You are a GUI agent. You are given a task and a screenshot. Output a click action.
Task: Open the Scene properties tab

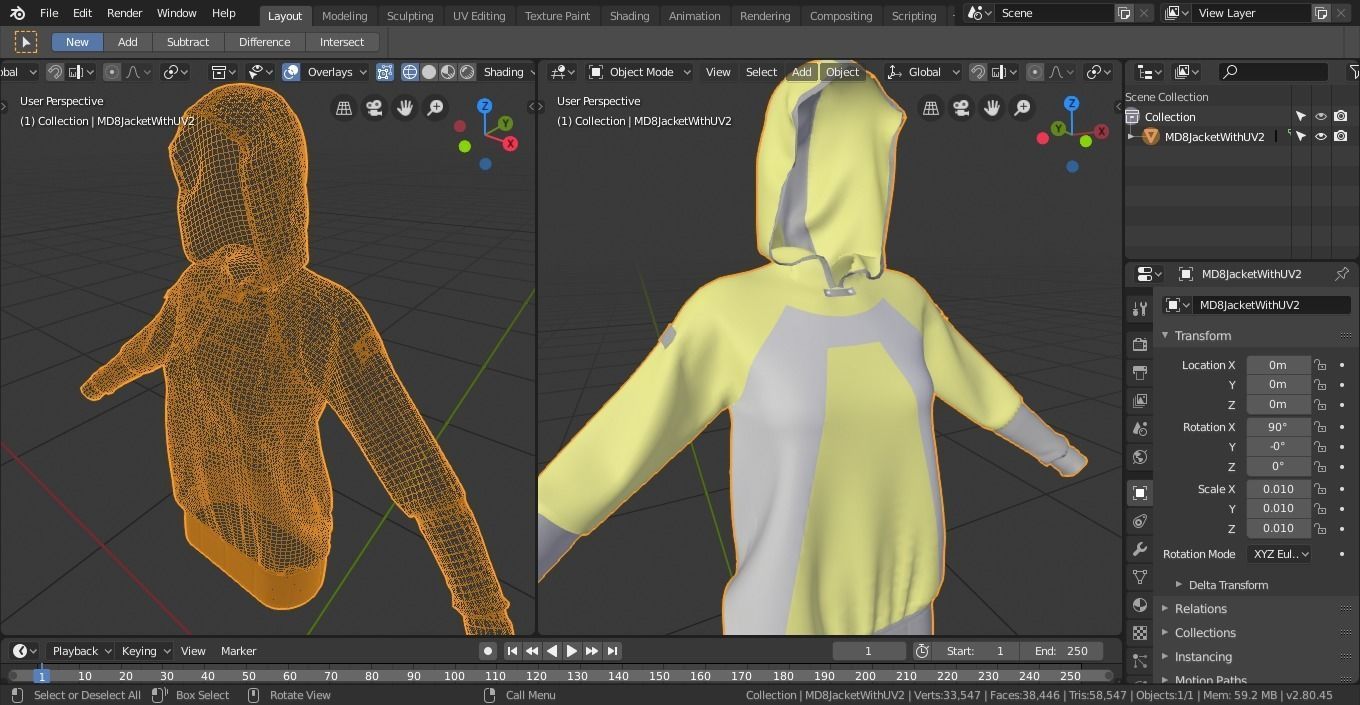click(x=1139, y=428)
